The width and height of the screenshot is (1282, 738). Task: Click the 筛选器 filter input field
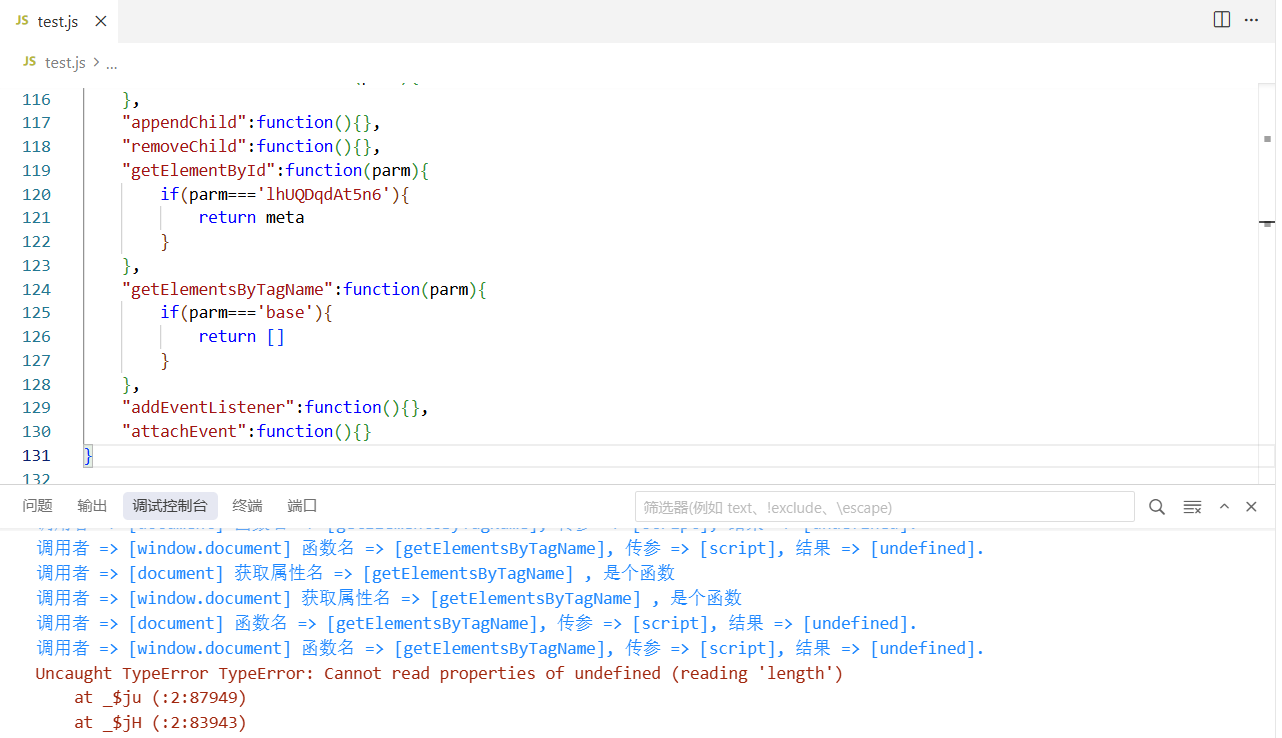pyautogui.click(x=884, y=507)
